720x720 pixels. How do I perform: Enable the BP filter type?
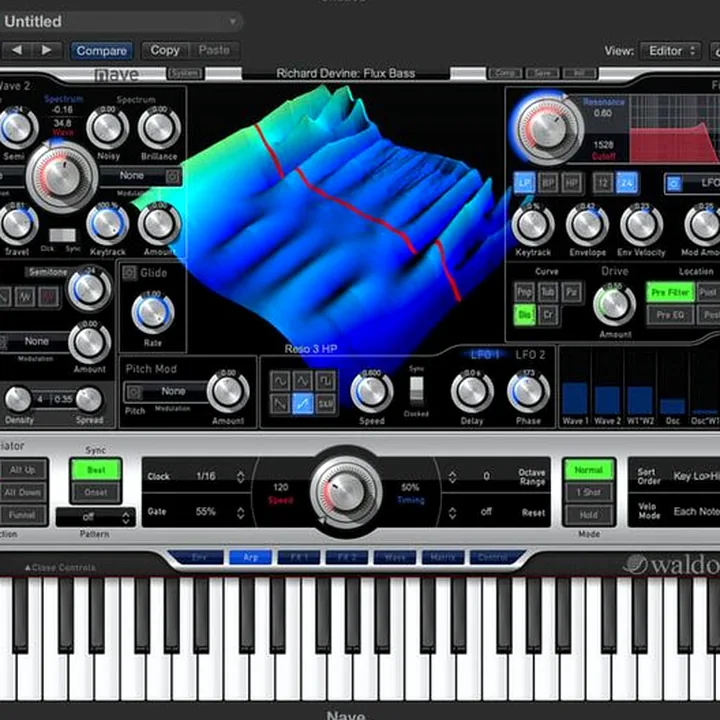tap(548, 183)
